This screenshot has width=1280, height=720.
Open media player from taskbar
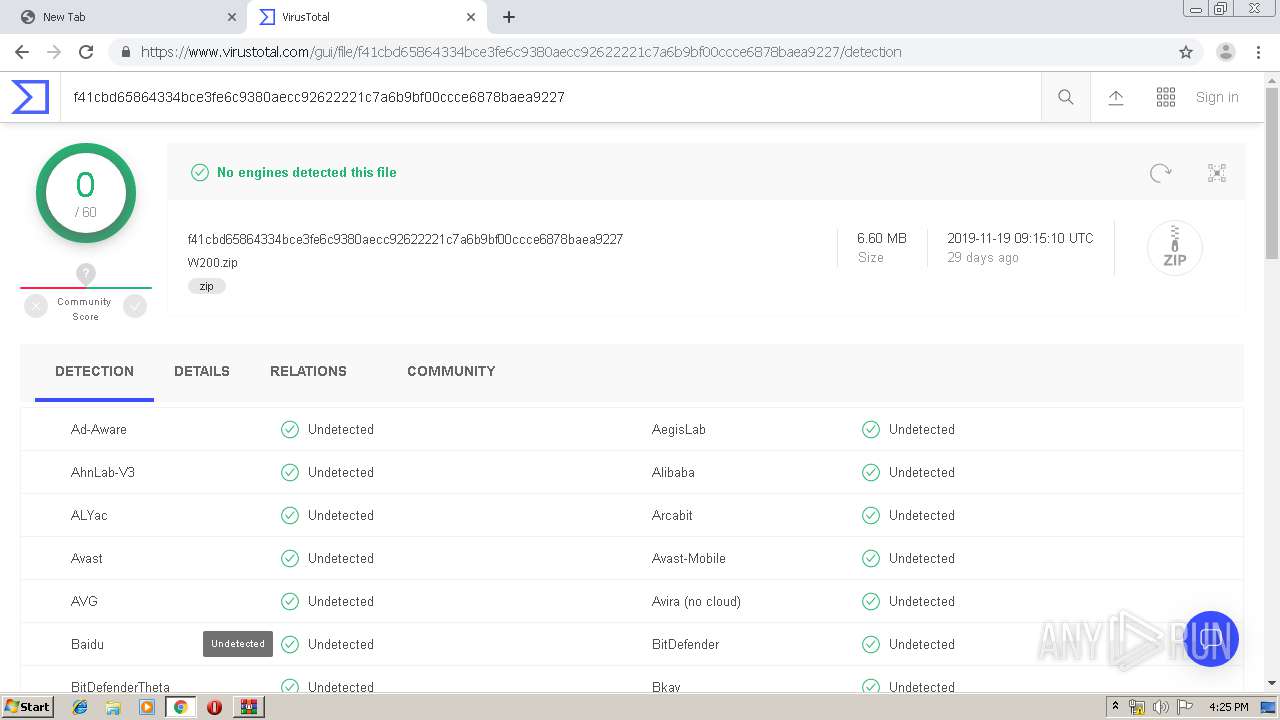pos(147,707)
